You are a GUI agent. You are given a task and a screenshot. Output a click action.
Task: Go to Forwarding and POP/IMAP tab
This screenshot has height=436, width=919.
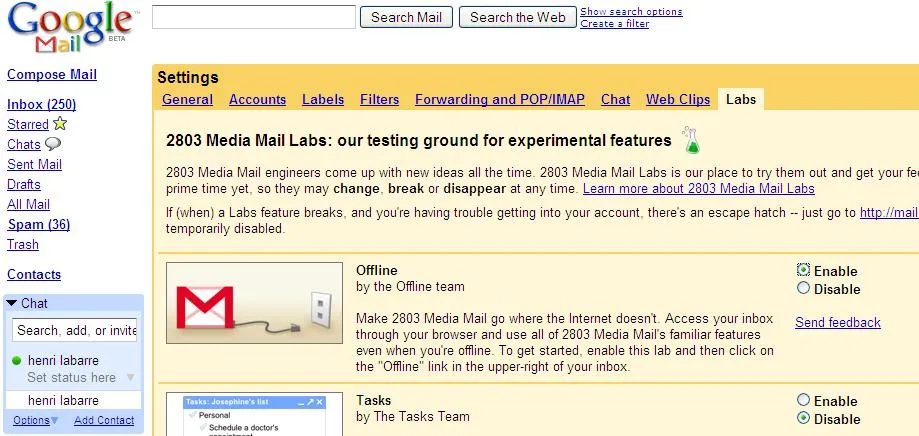[x=500, y=99]
